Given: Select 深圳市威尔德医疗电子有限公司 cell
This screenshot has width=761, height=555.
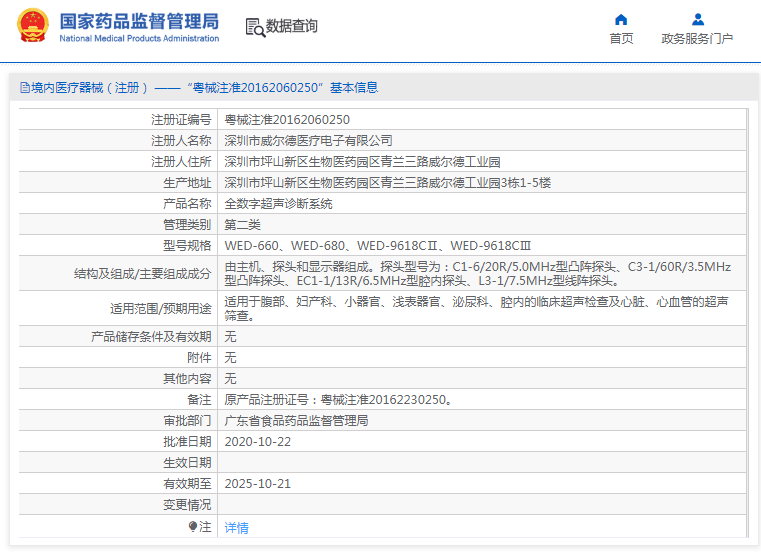Looking at the screenshot, I should [x=308, y=141].
